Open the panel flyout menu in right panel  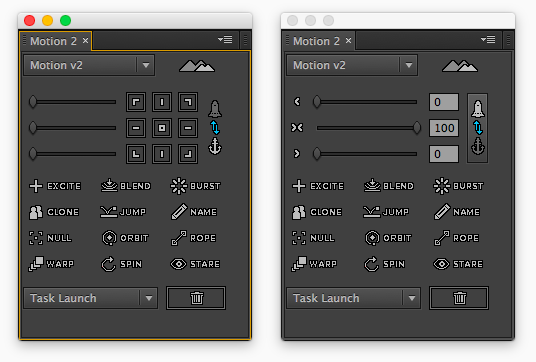click(488, 40)
